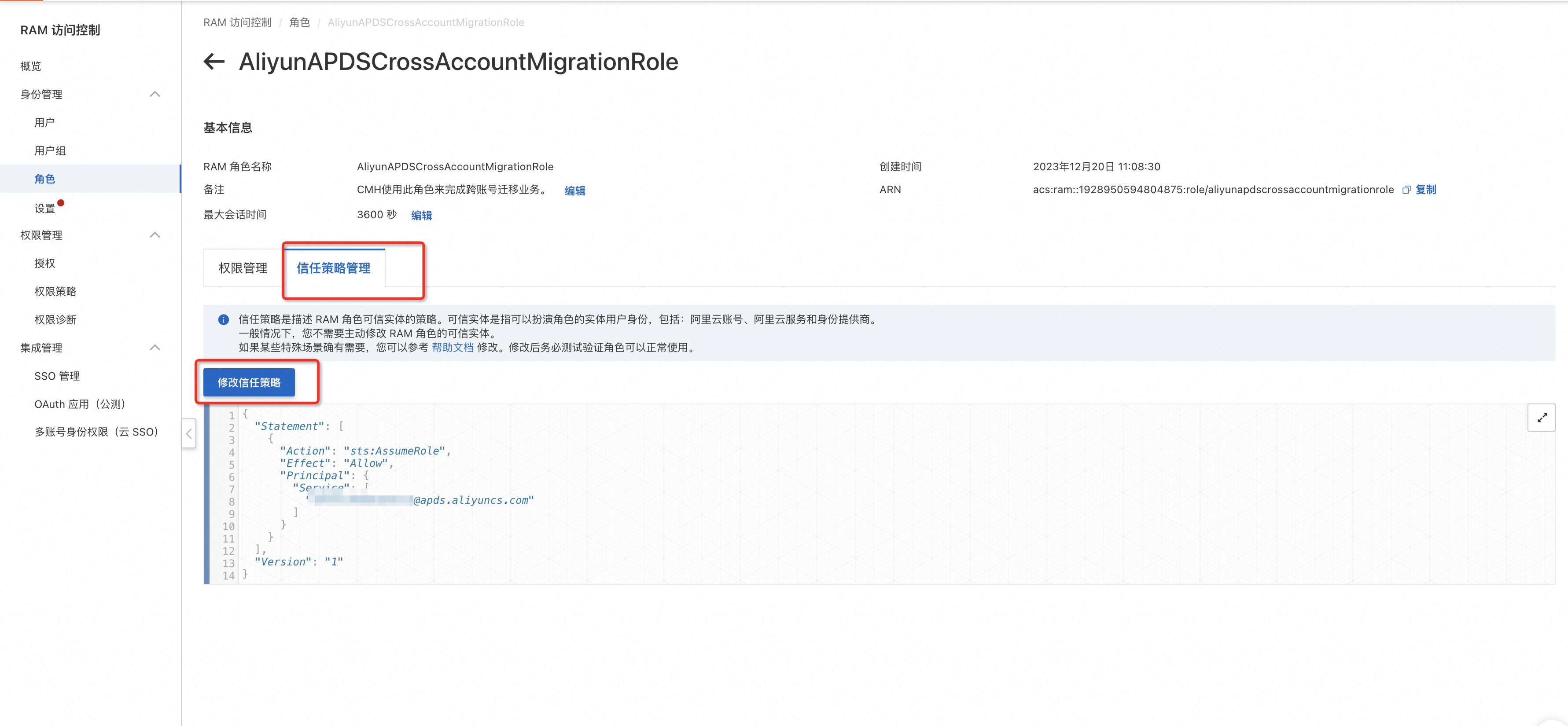Edit 最大会话时间 via its 编辑 link
Image resolution: width=1568 pixels, height=726 pixels.
point(421,215)
